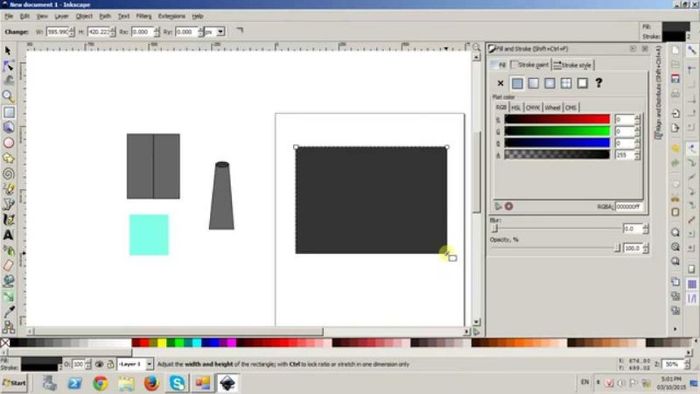Open Skype from the taskbar
The image size is (700, 394).
pyautogui.click(x=177, y=383)
